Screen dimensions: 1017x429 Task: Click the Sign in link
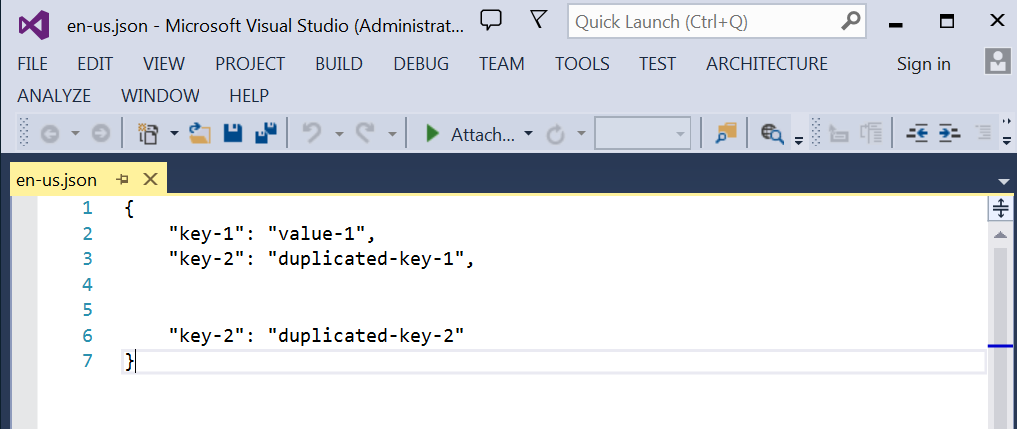point(924,64)
